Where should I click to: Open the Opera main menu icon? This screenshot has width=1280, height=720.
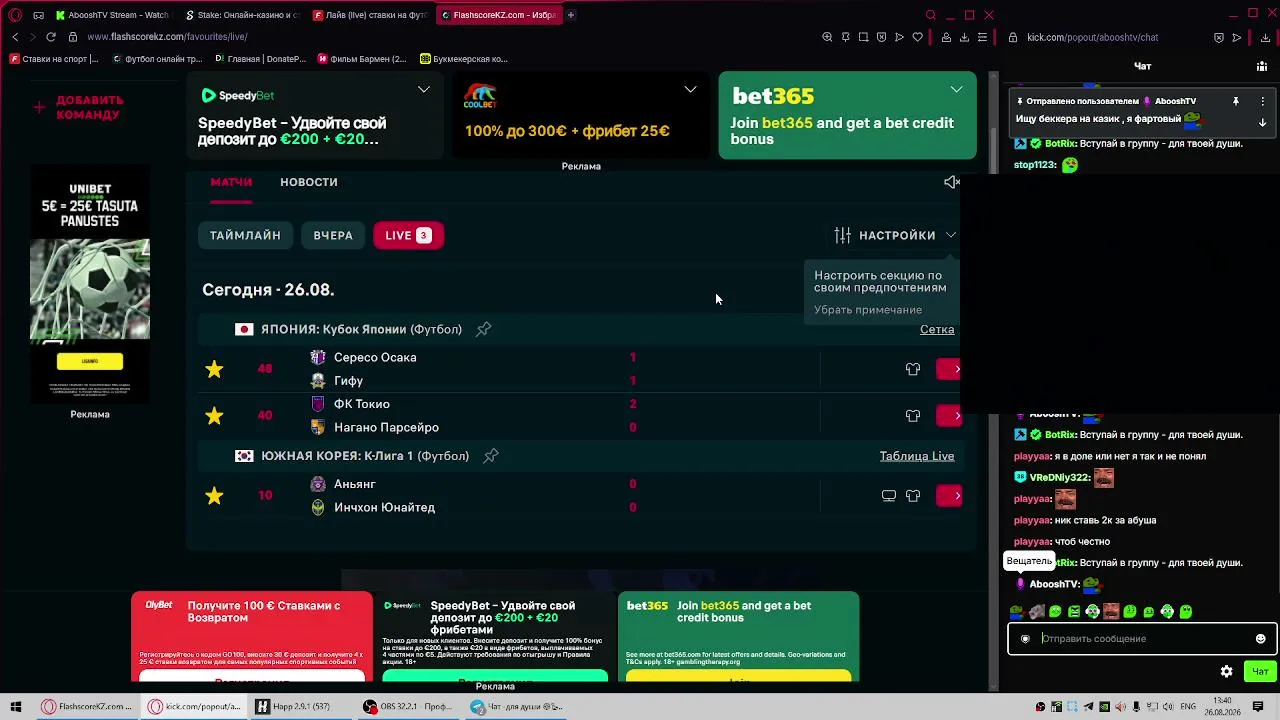point(15,15)
